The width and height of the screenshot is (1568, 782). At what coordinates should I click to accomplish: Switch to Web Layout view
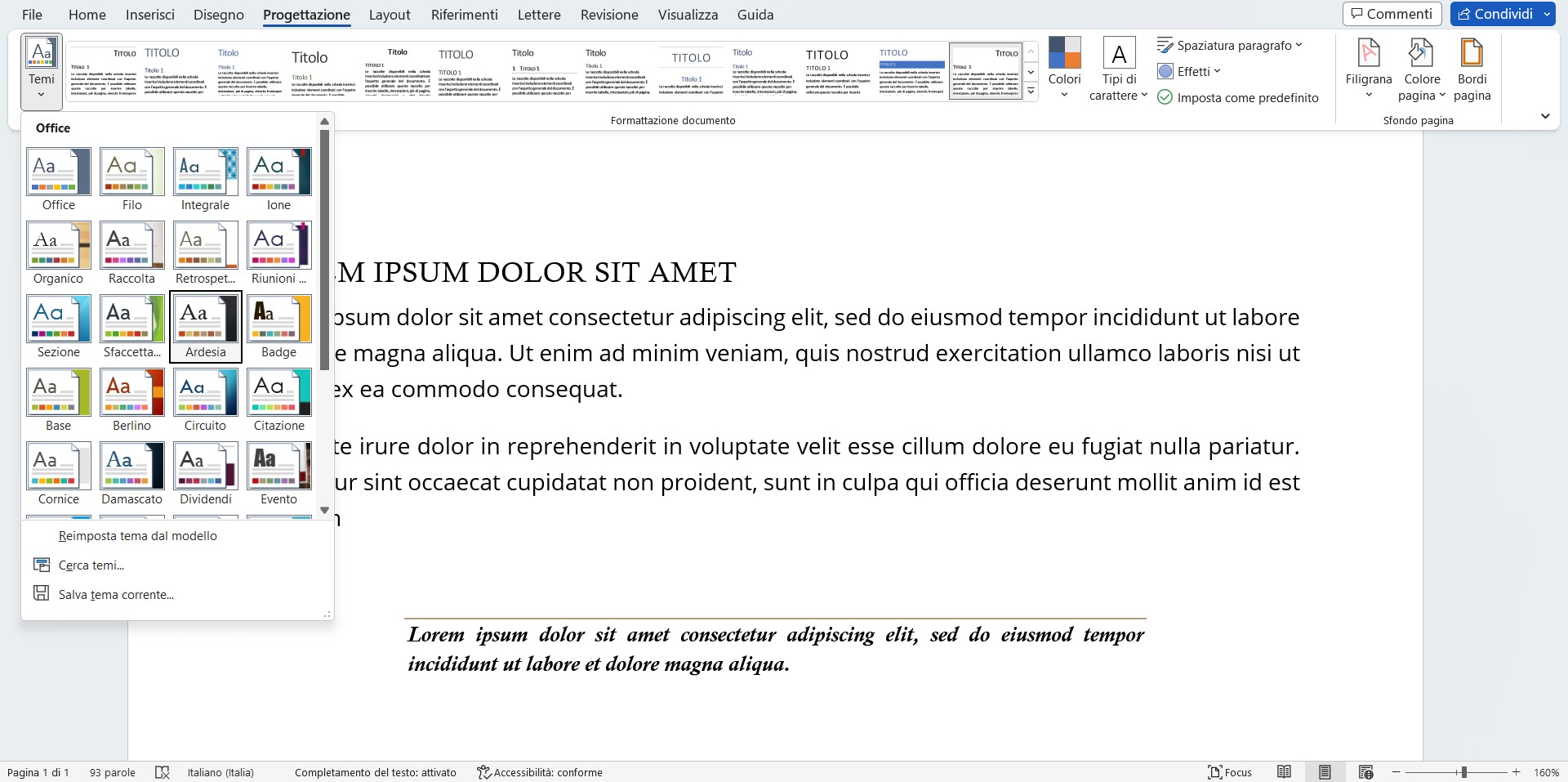coord(1365,772)
